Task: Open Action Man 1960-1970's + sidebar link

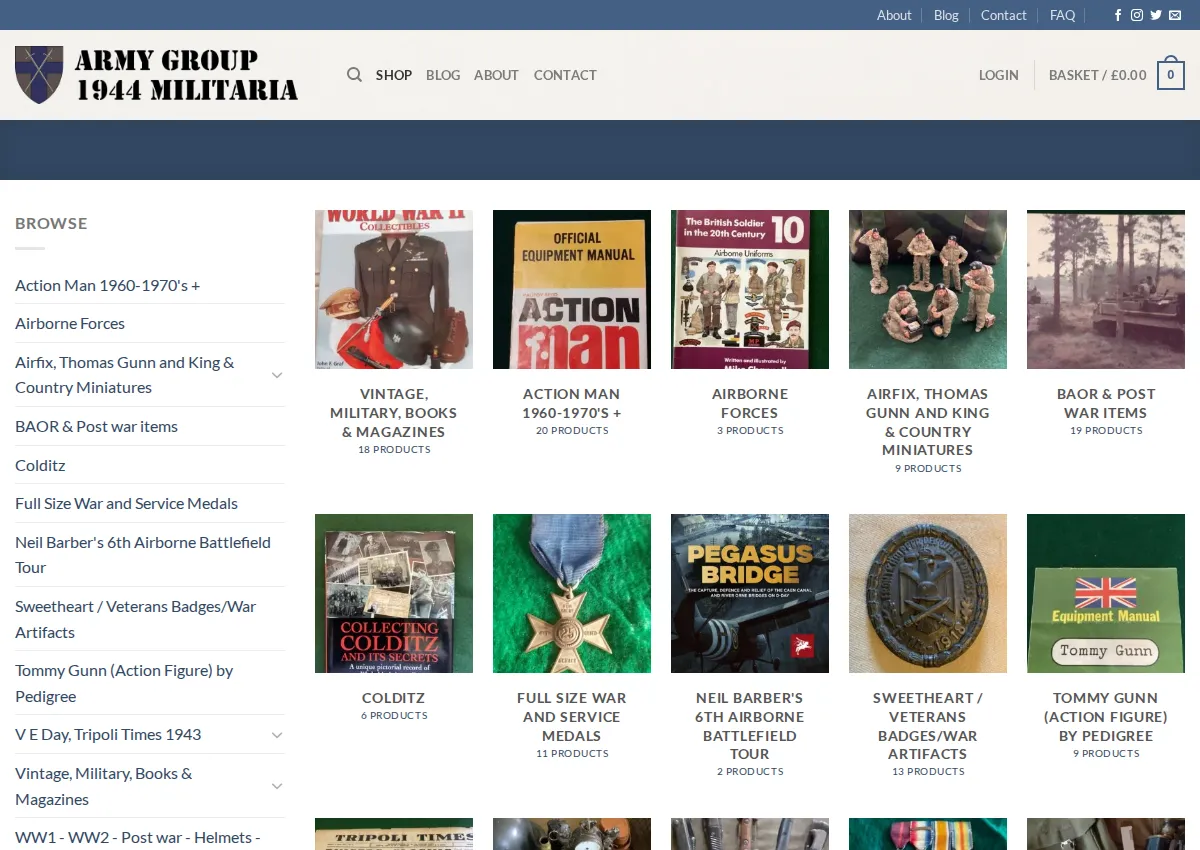Action: pos(107,285)
